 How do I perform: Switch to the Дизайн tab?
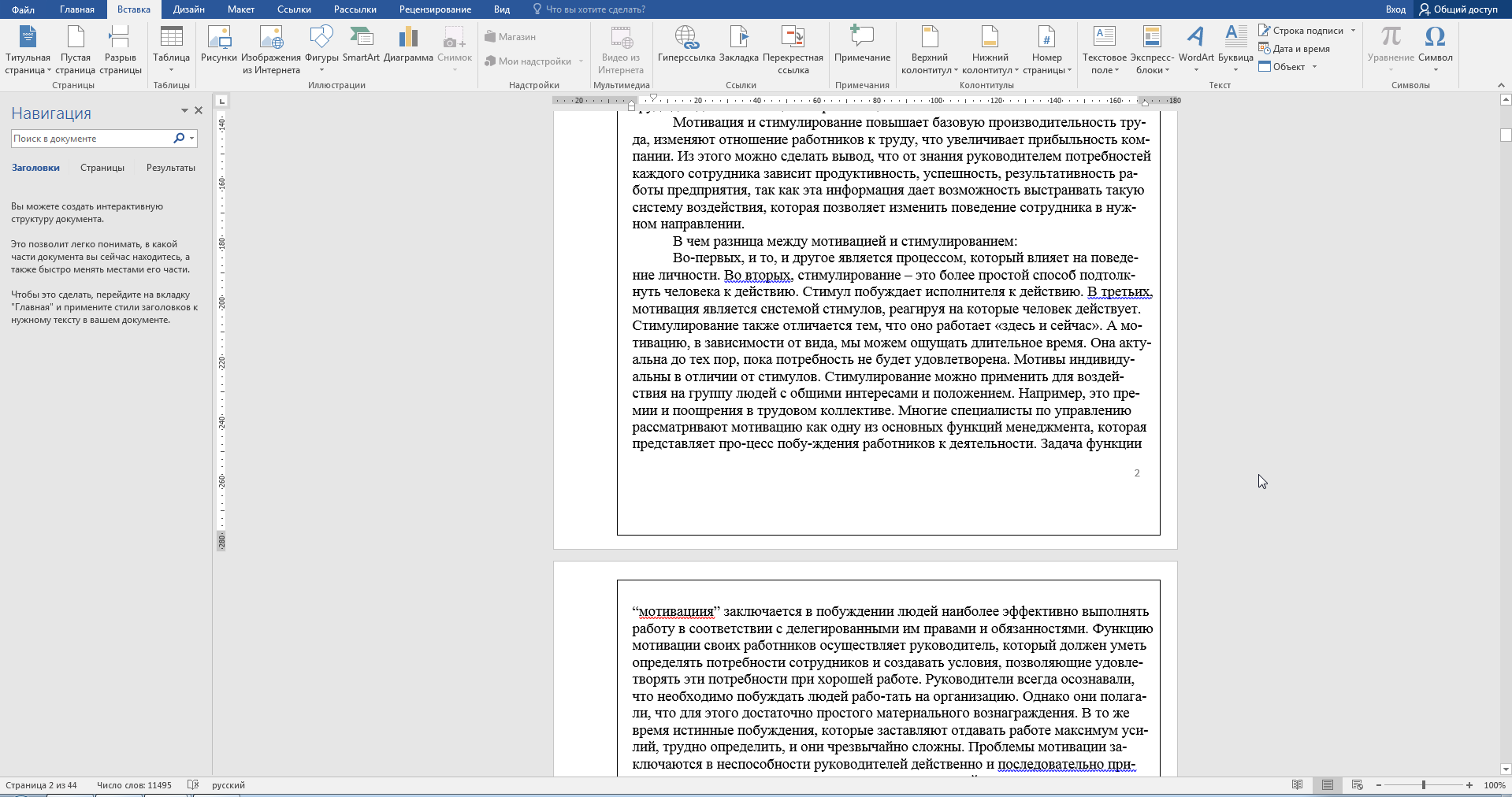pos(189,9)
